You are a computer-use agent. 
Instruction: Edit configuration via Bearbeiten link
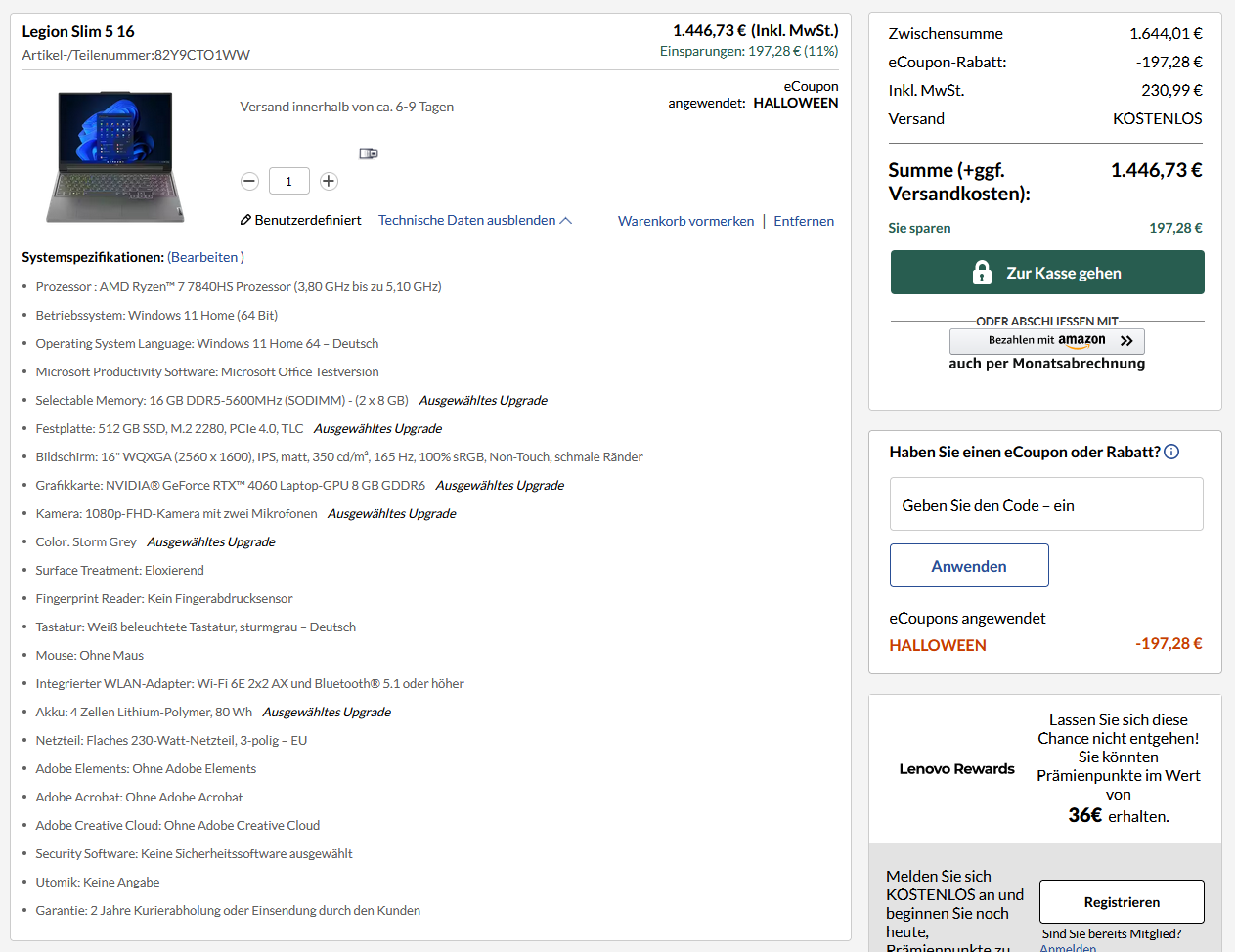click(x=205, y=257)
